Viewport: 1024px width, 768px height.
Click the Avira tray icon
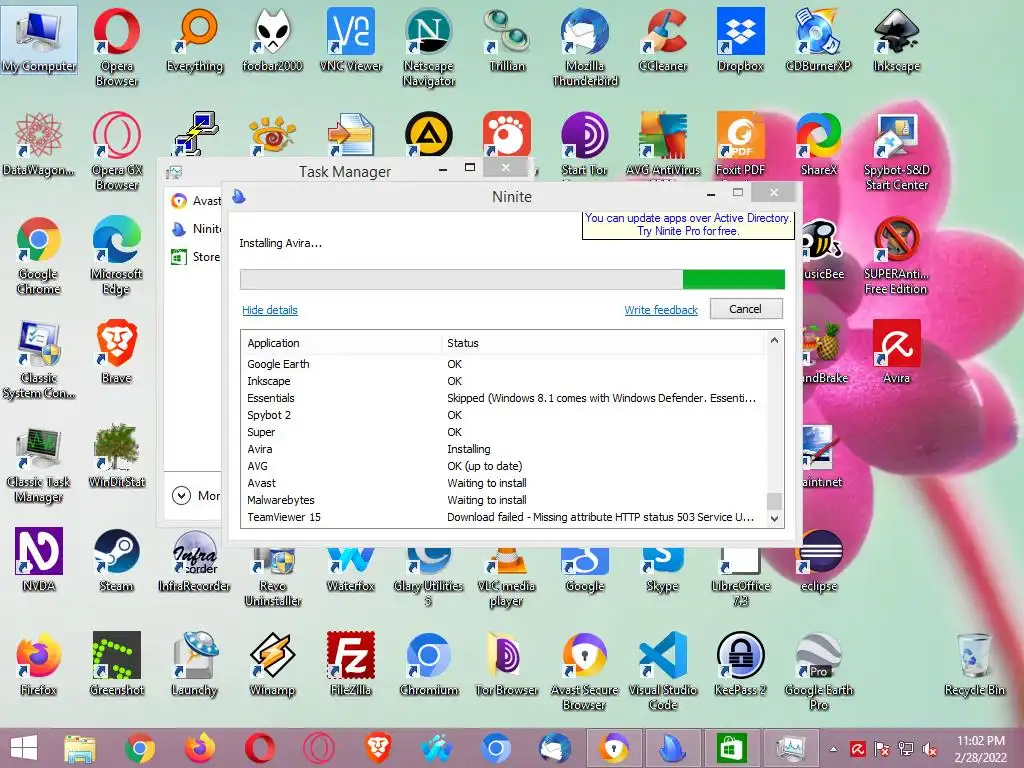(x=857, y=749)
